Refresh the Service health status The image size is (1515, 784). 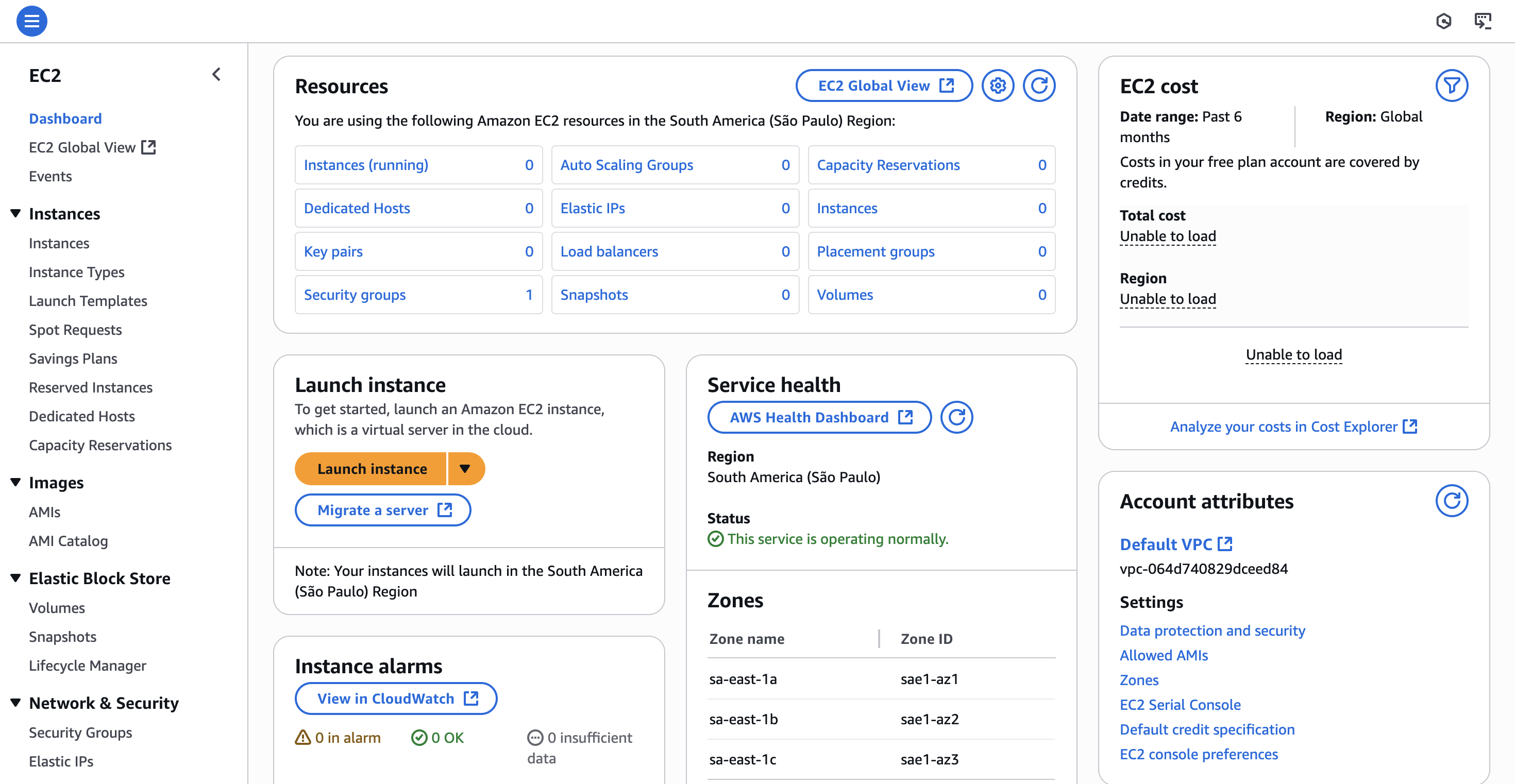click(957, 417)
